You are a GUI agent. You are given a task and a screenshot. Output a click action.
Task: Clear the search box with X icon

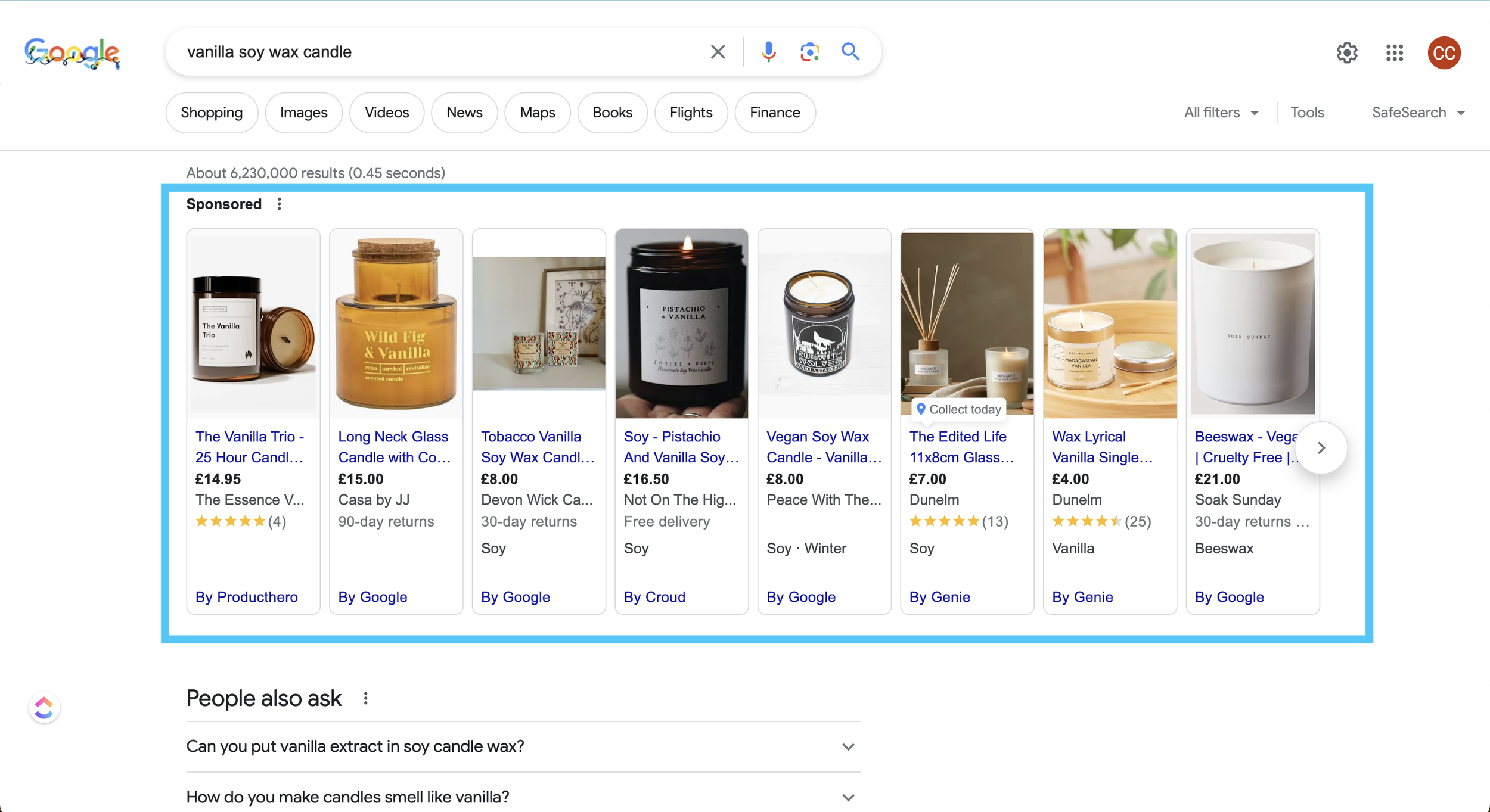tap(718, 52)
